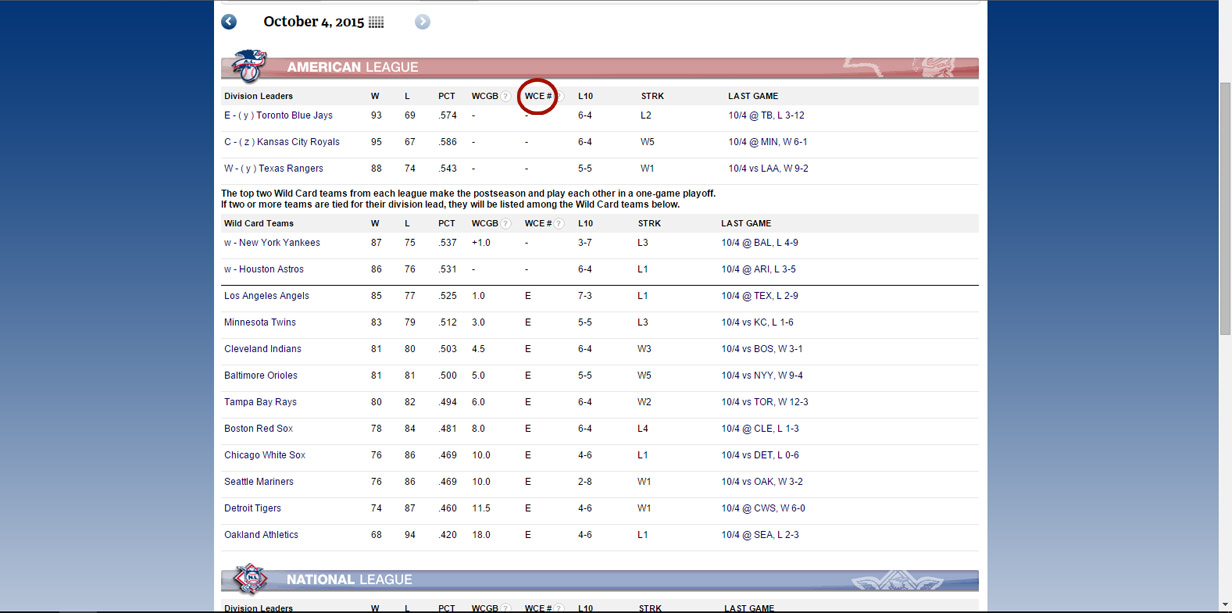Image resolution: width=1232 pixels, height=613 pixels.
Task: Open WCGB help icon in AL Division Leaders header
Action: tap(506, 97)
